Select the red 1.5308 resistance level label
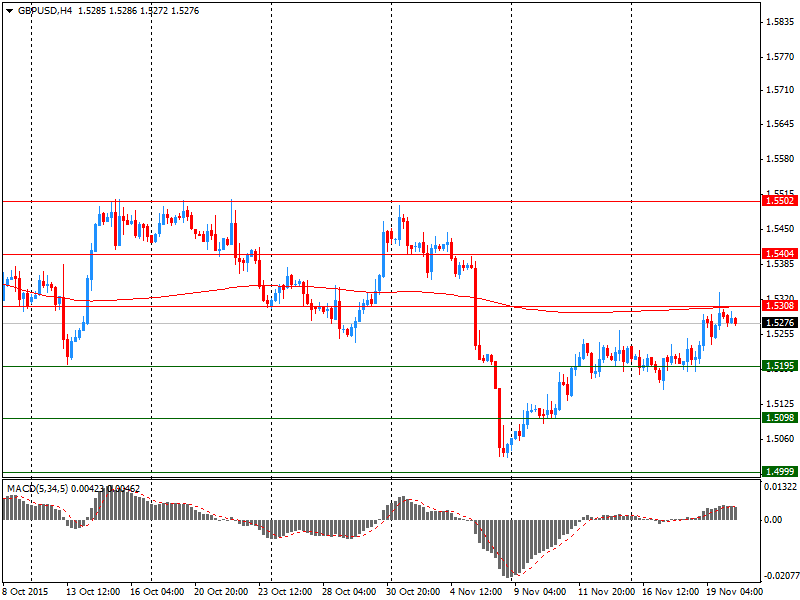 (780, 306)
